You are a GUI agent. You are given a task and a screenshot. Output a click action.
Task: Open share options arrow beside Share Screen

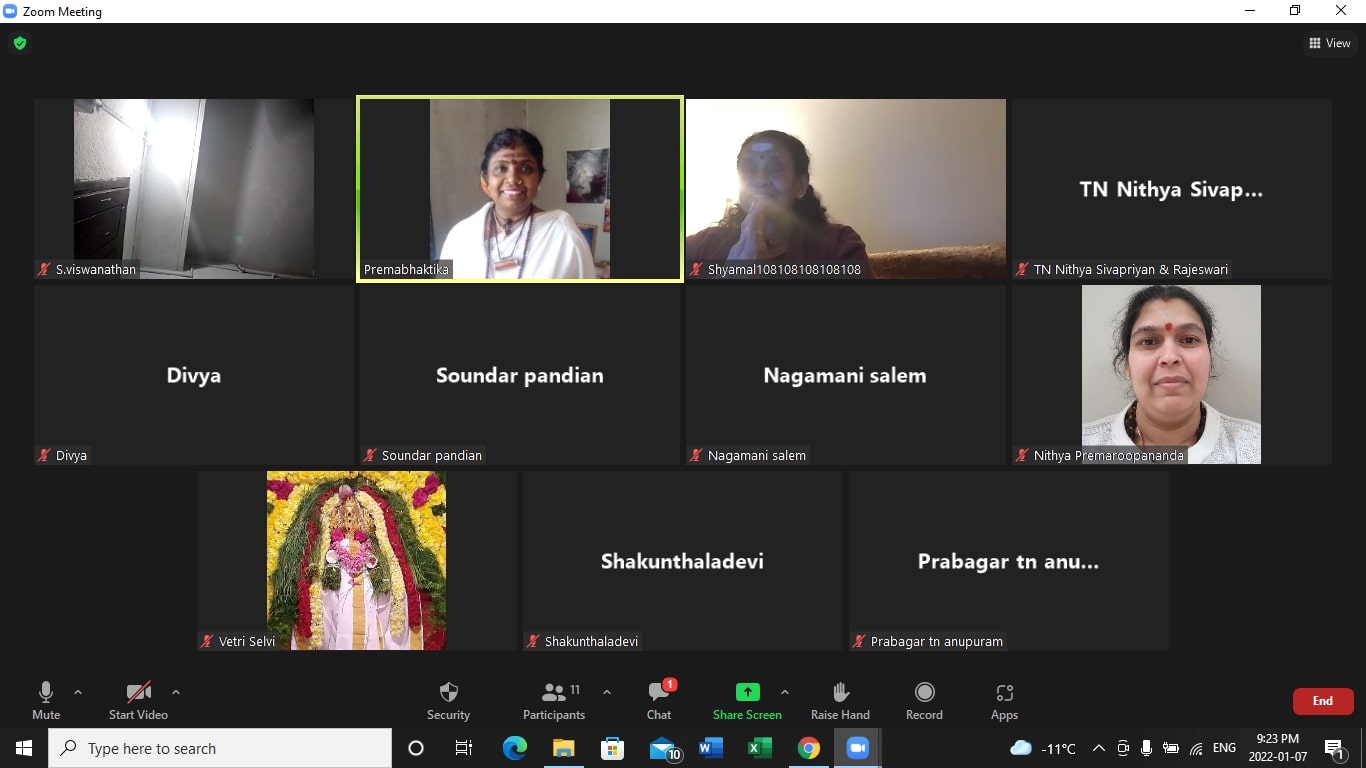point(784,692)
